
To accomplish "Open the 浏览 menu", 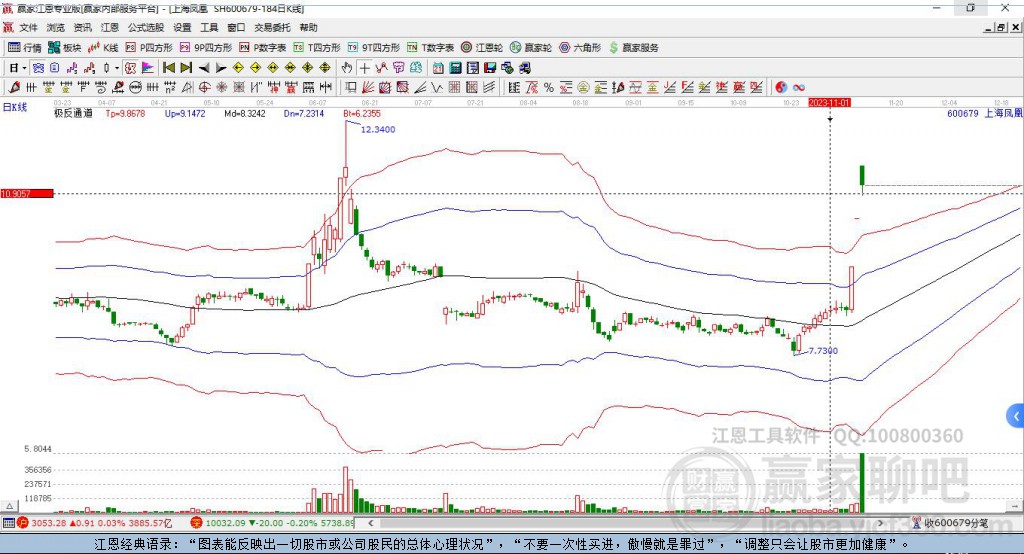I will 56,27.
